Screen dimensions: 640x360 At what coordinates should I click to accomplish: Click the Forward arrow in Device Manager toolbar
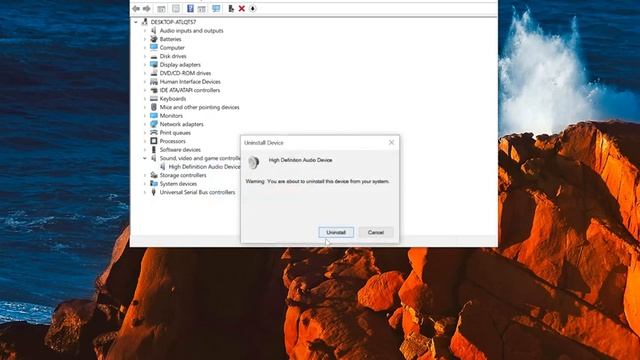tap(147, 9)
